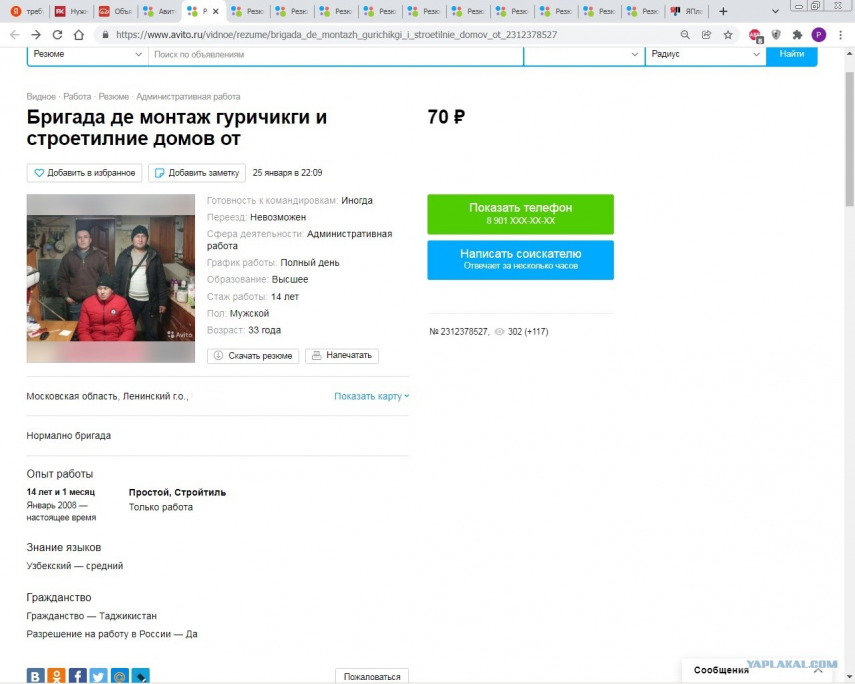Expand Показать карту to view the map

pos(369,396)
